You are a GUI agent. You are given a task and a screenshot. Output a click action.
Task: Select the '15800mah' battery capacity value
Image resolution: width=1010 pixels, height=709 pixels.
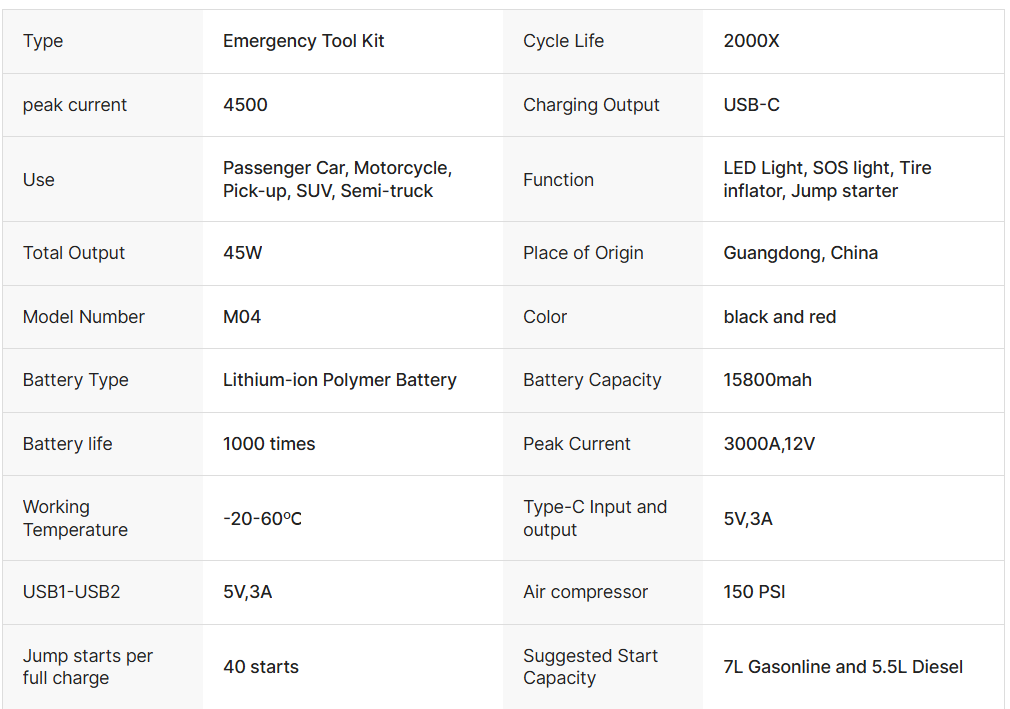click(767, 380)
